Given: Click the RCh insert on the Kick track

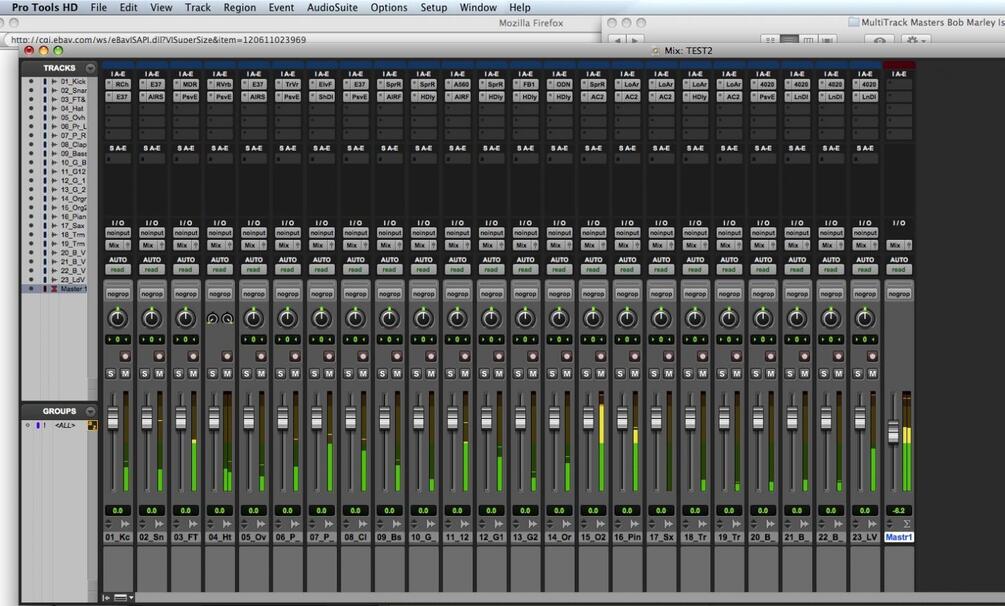Looking at the screenshot, I should click(x=123, y=85).
